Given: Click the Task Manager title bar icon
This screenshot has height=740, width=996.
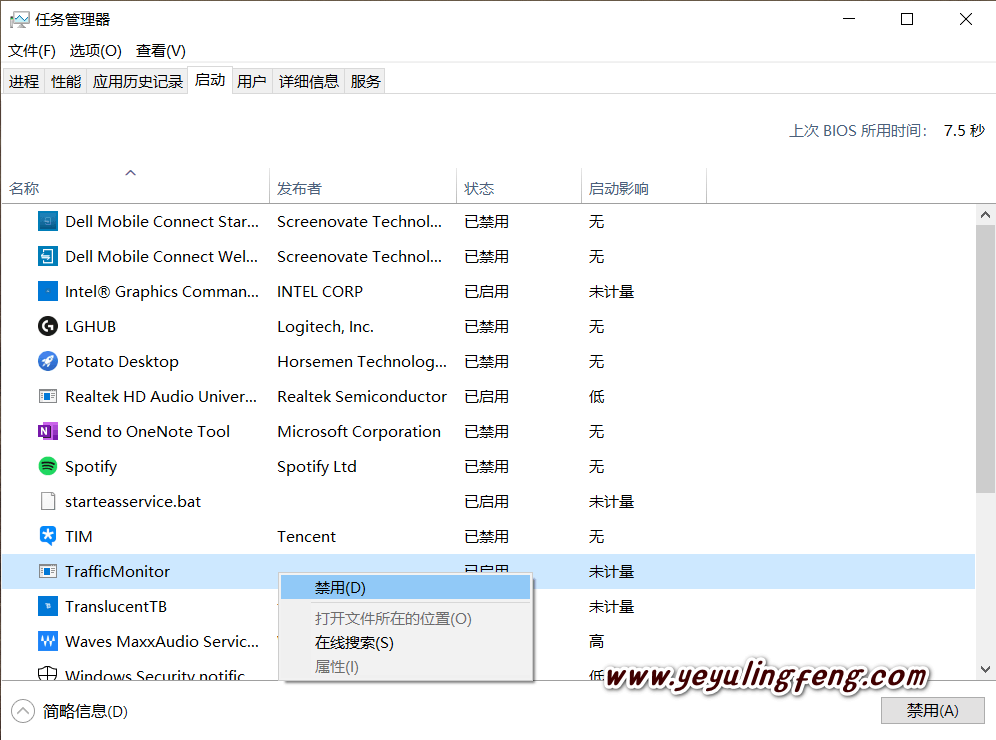Looking at the screenshot, I should [20, 20].
